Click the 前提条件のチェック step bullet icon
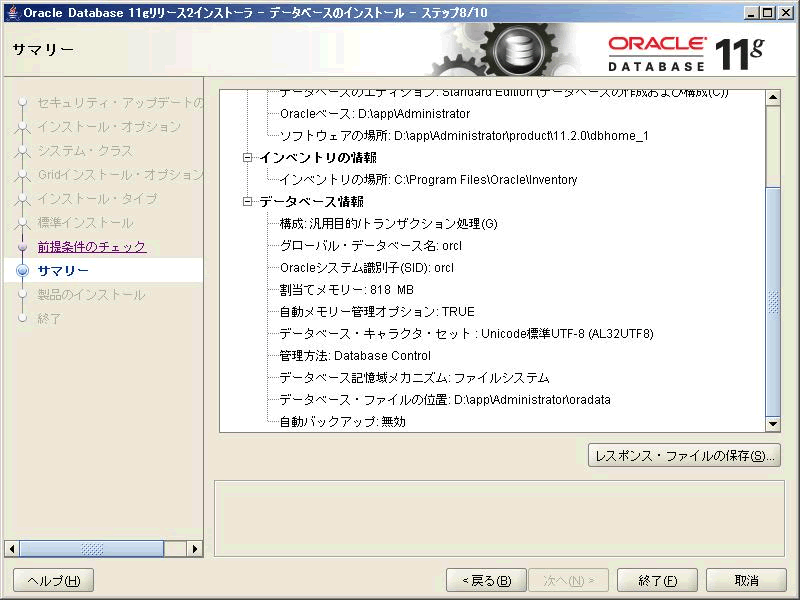800x600 pixels. pyautogui.click(x=22, y=247)
